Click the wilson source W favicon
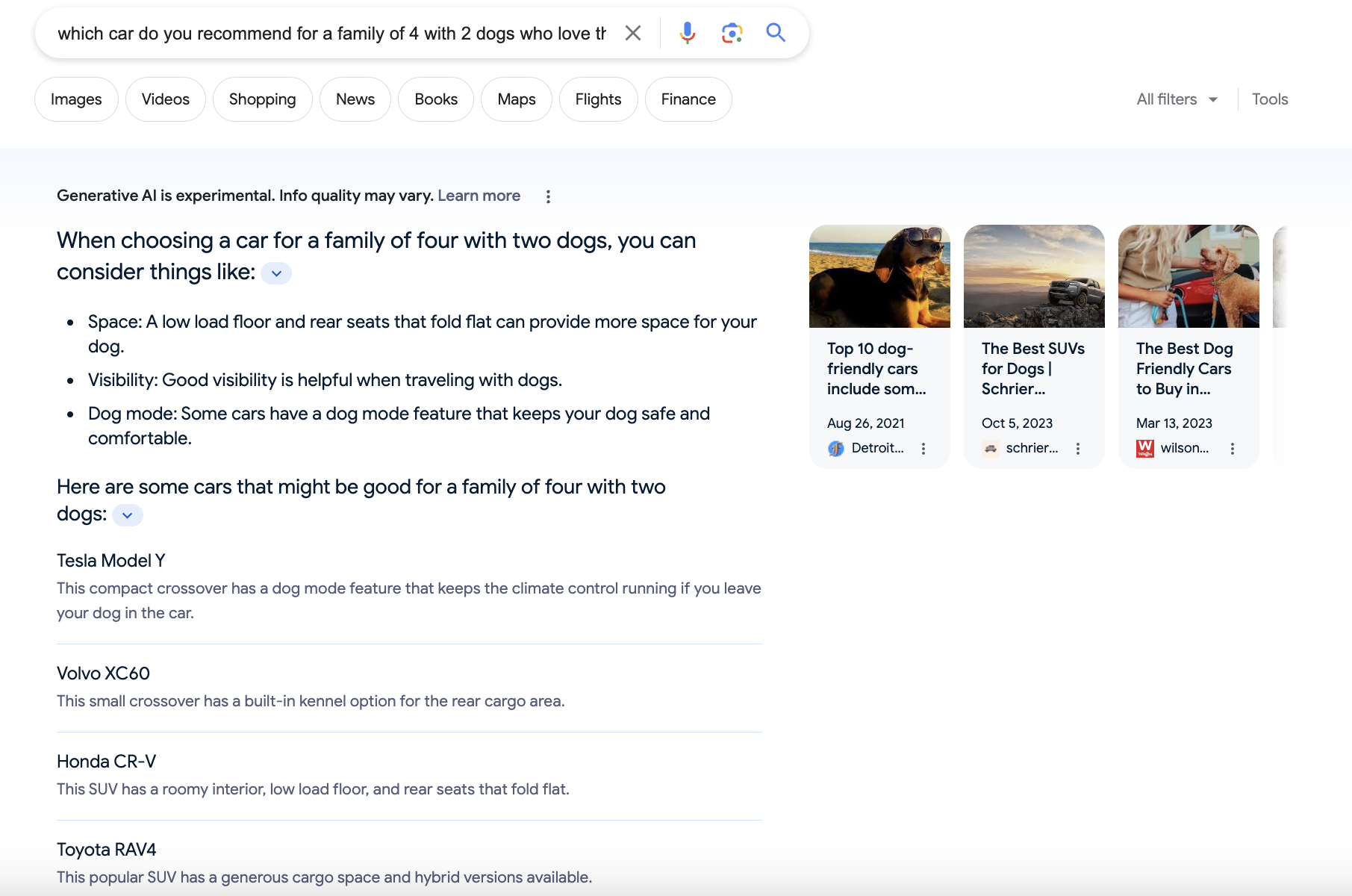This screenshot has height=896, width=1352. point(1145,449)
